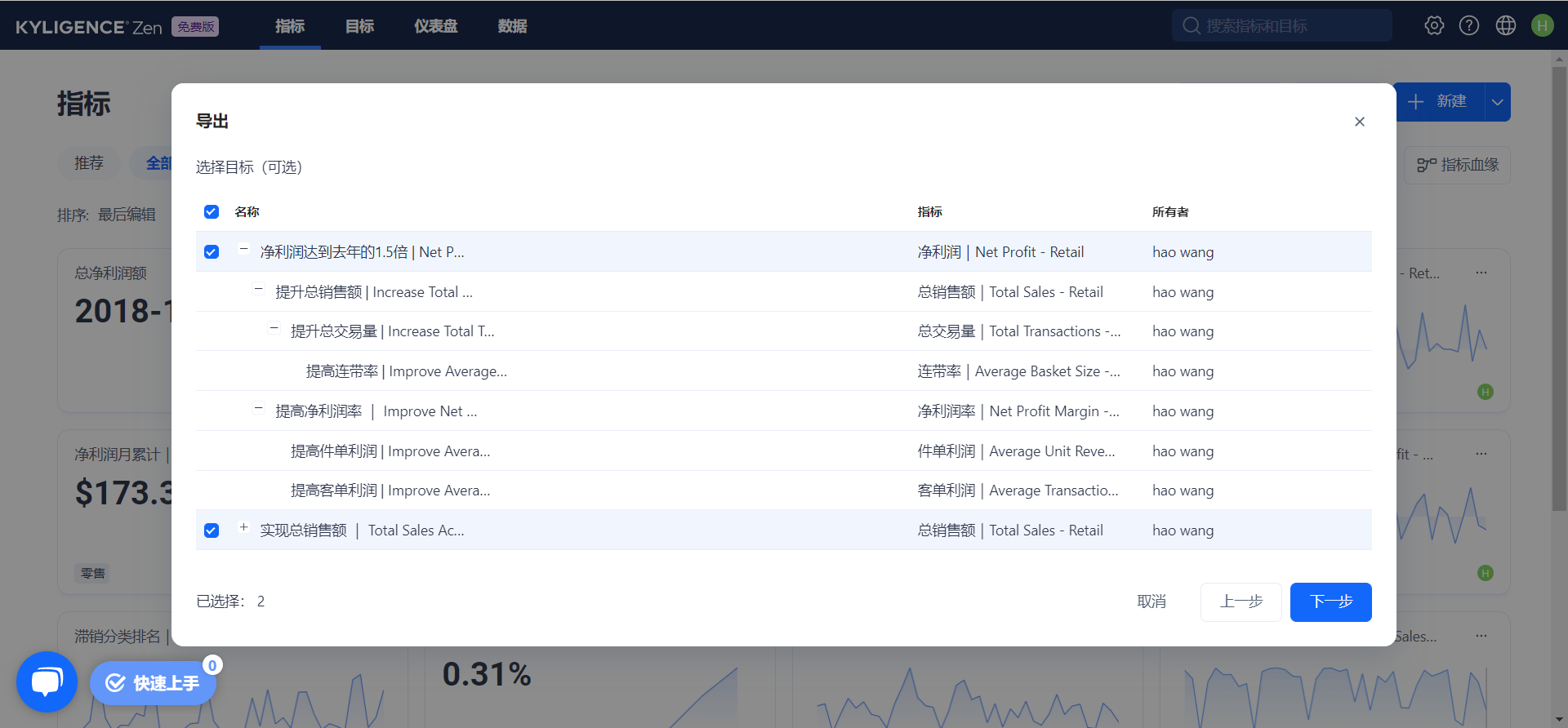Open the 快速上手 quick start guide
The image size is (1568, 728).
(x=153, y=683)
